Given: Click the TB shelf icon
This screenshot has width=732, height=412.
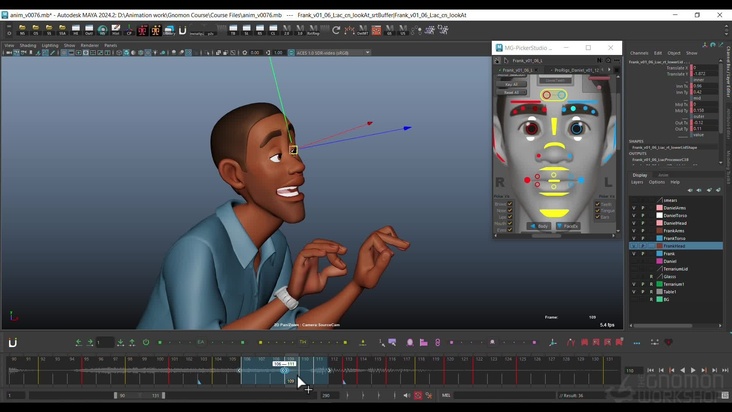Looking at the screenshot, I should coord(233,30).
